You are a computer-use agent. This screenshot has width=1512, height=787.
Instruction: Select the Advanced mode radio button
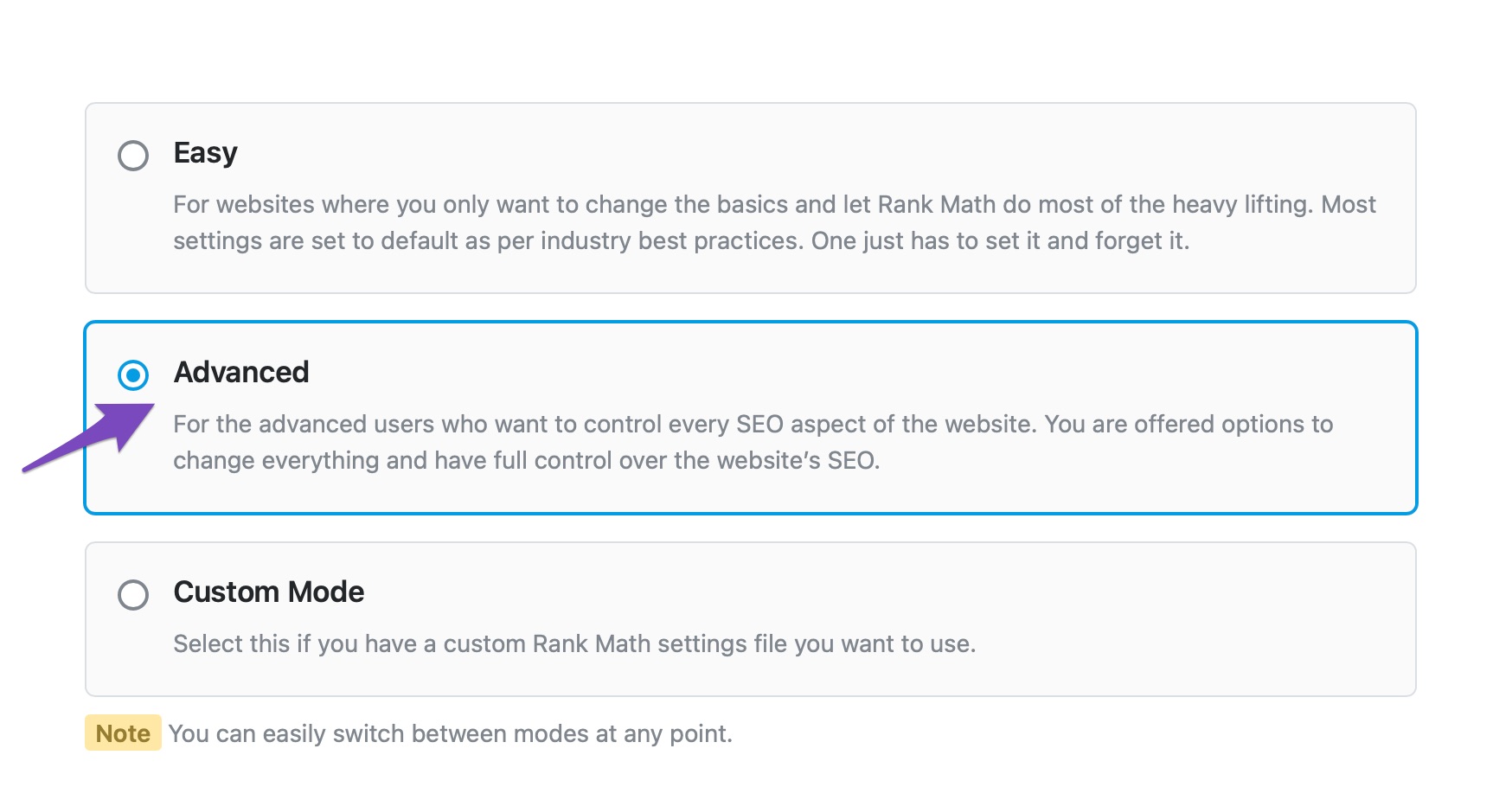pos(133,375)
